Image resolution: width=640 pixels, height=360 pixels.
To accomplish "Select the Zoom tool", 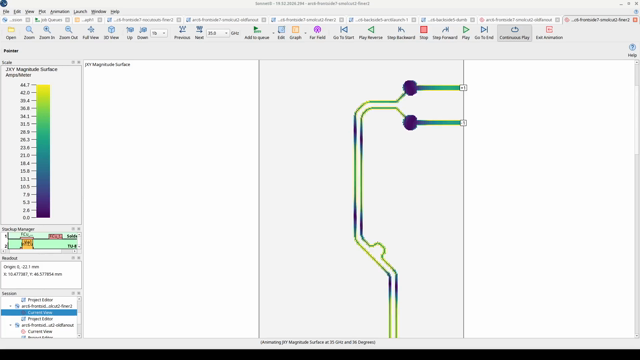I will click(x=29, y=33).
